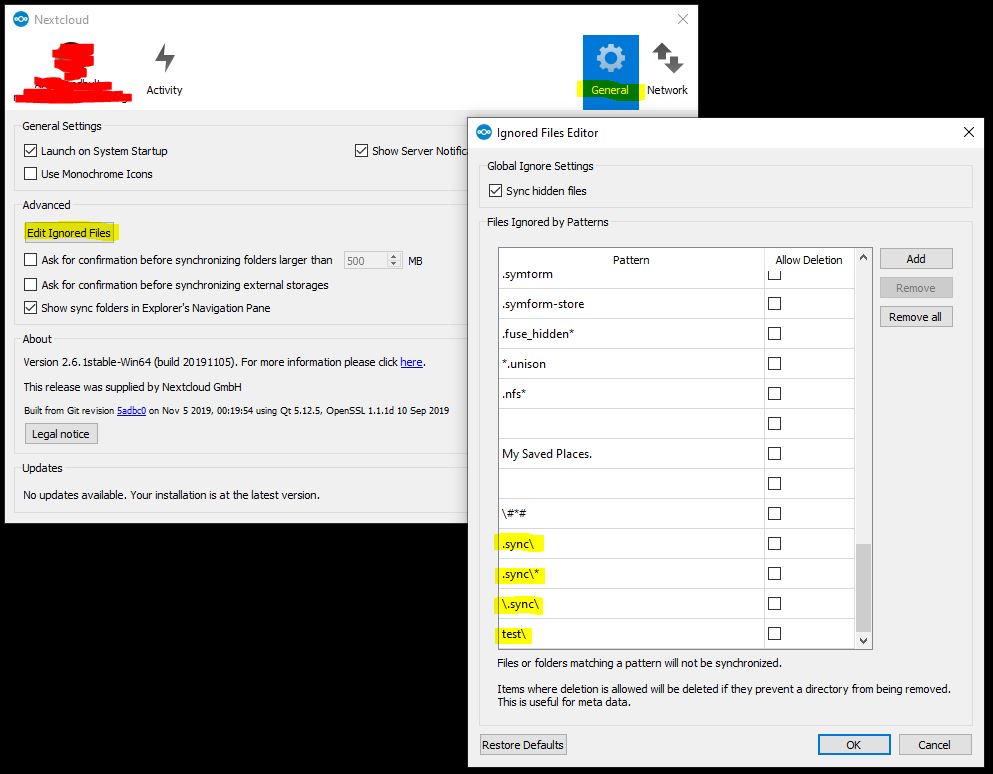Screen dimensions: 993x774
Task: Enable confirmation for external storages
Action: (x=30, y=285)
